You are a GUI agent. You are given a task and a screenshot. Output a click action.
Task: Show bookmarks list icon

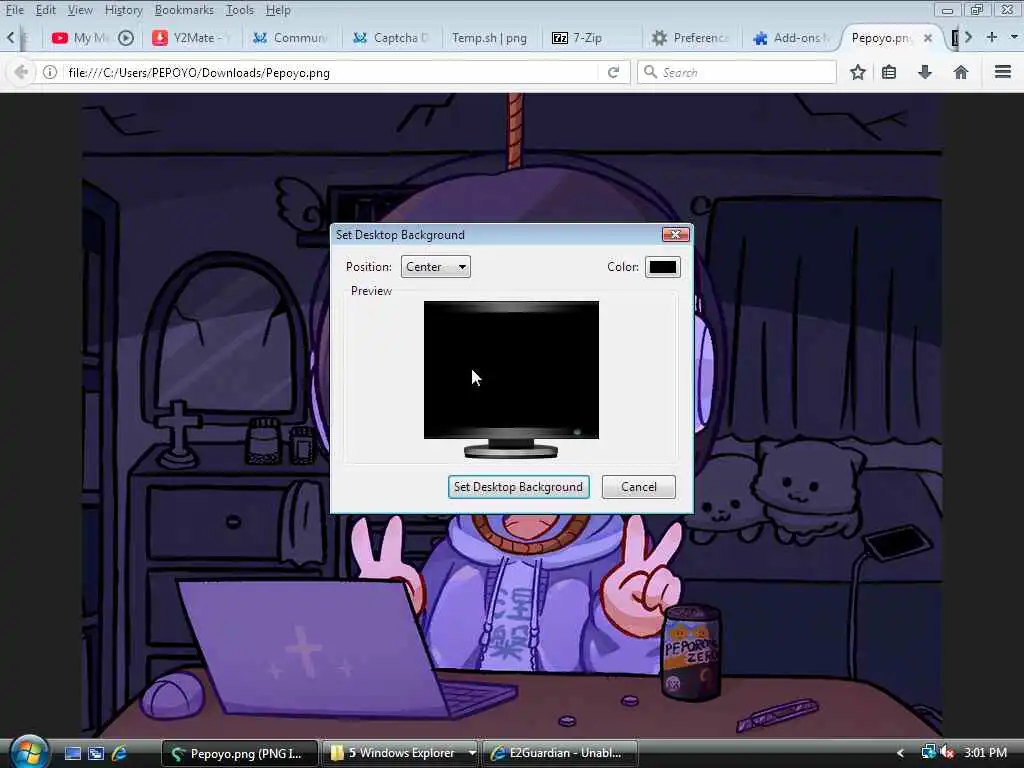(889, 72)
